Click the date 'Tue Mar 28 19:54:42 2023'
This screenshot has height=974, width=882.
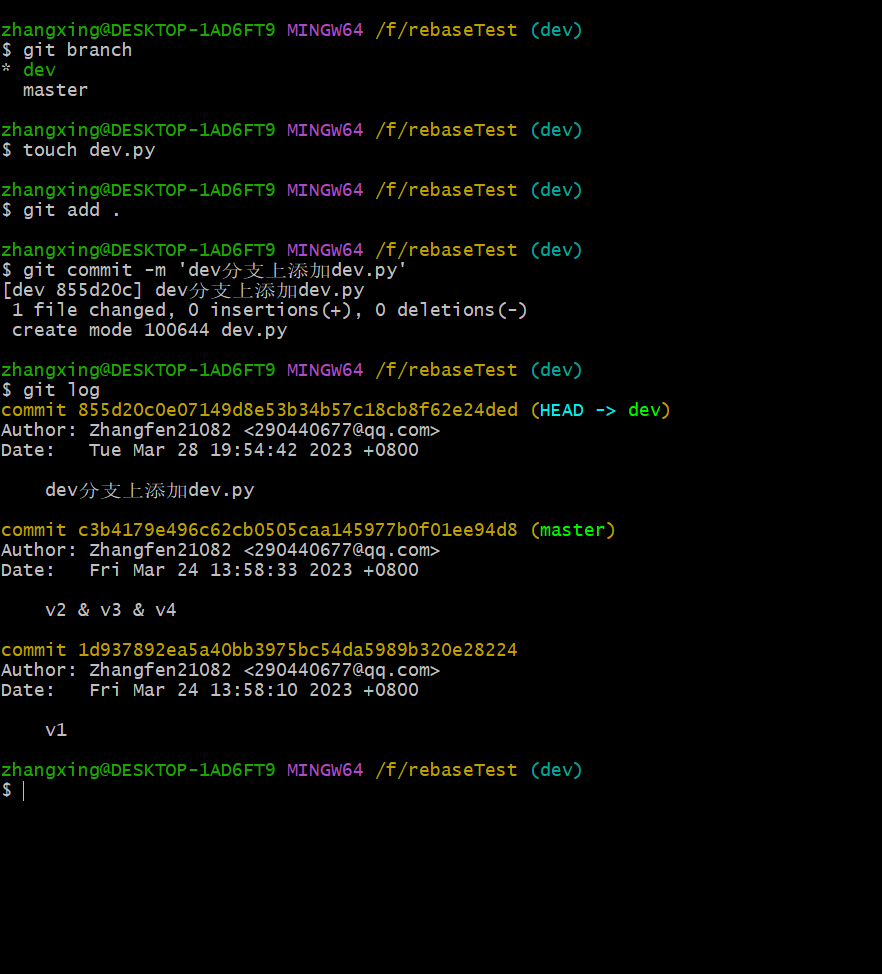(220, 450)
